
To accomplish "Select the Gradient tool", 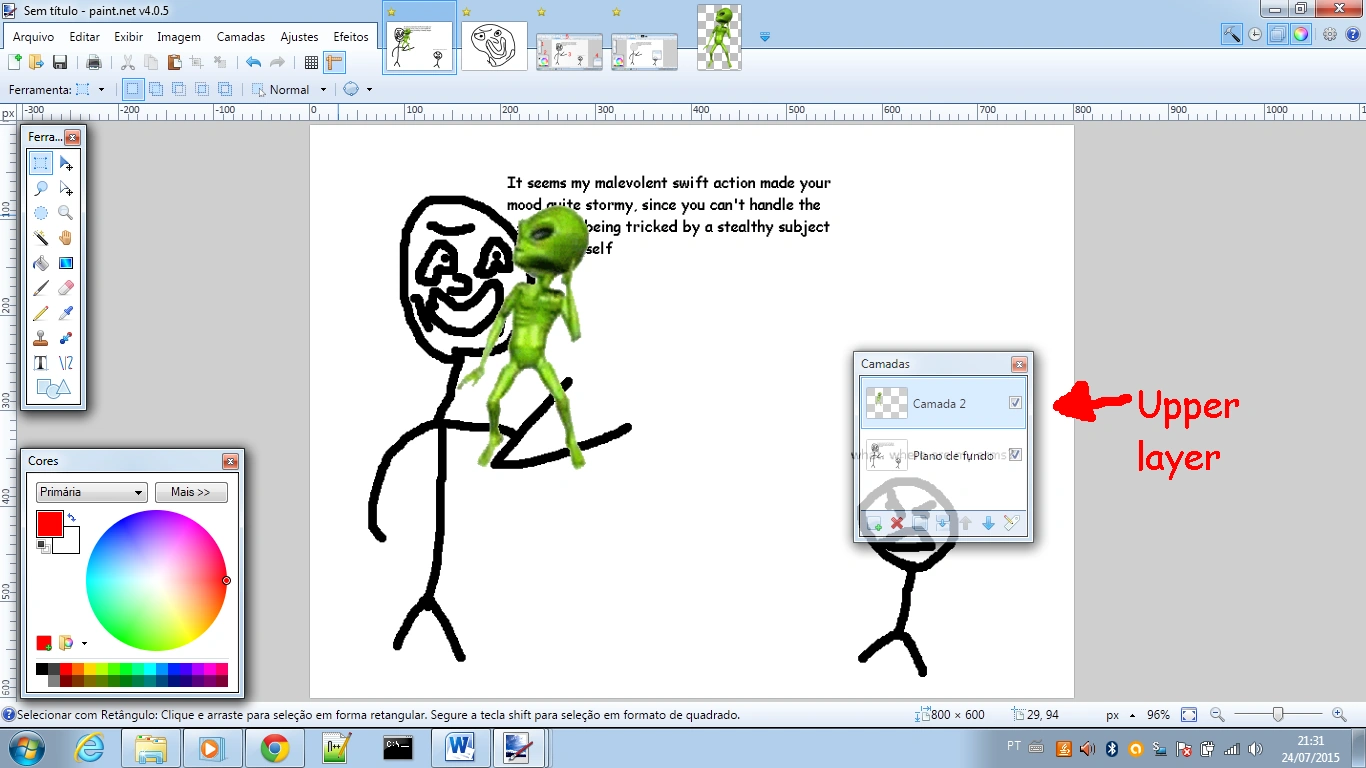I will coord(66,263).
